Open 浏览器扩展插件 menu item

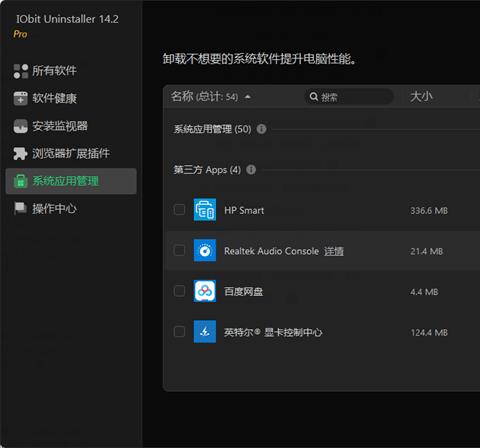point(71,154)
